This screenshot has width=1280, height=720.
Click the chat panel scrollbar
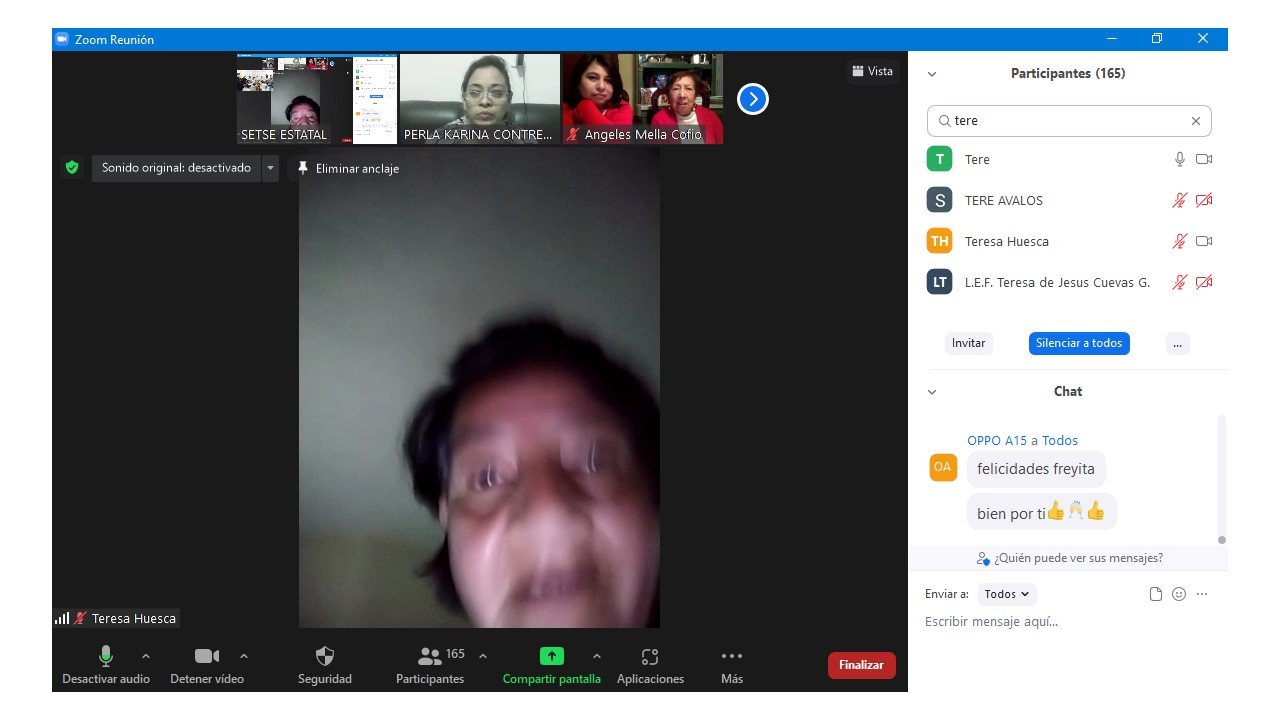(1221, 480)
